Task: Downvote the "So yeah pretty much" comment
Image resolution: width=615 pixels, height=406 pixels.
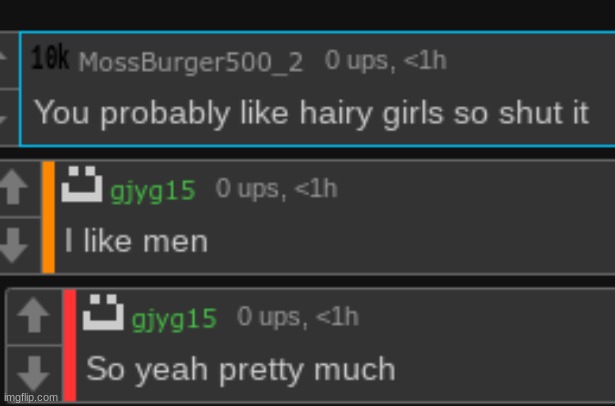Action: pyautogui.click(x=34, y=373)
